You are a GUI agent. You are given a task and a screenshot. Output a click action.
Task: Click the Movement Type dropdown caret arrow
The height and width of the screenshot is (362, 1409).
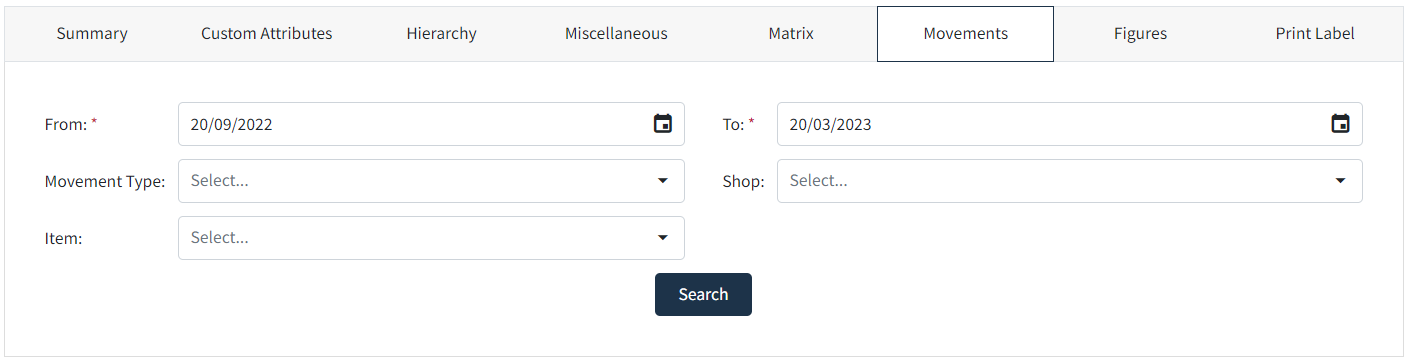(x=662, y=181)
